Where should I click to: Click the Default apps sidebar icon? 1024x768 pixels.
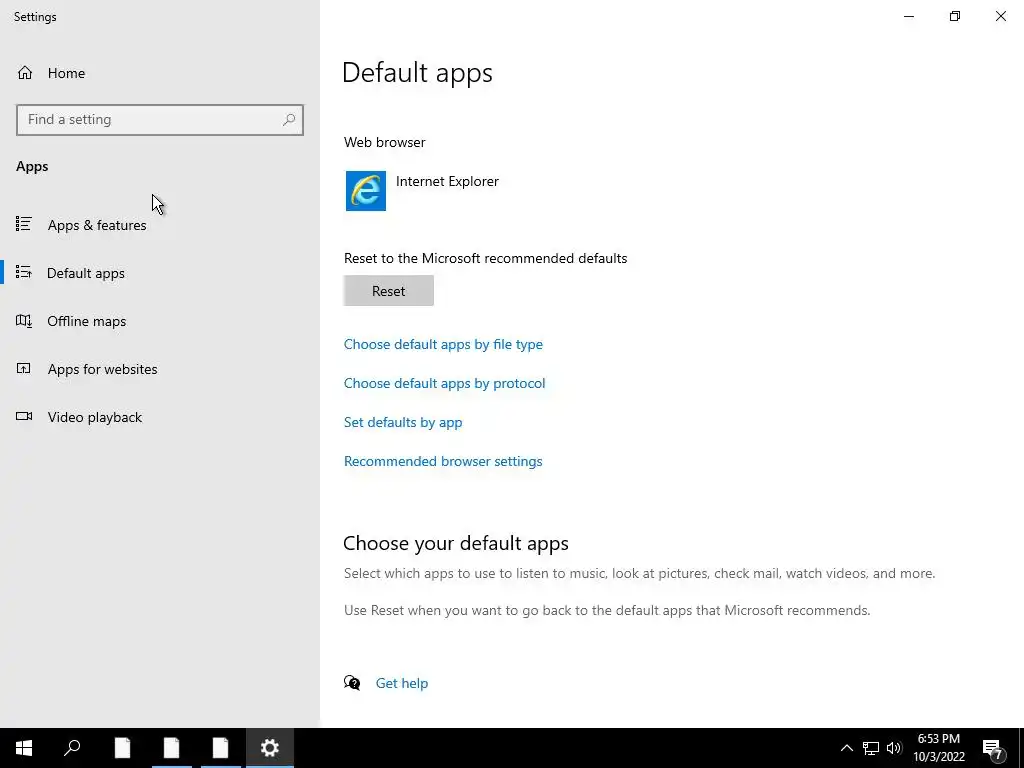click(24, 272)
